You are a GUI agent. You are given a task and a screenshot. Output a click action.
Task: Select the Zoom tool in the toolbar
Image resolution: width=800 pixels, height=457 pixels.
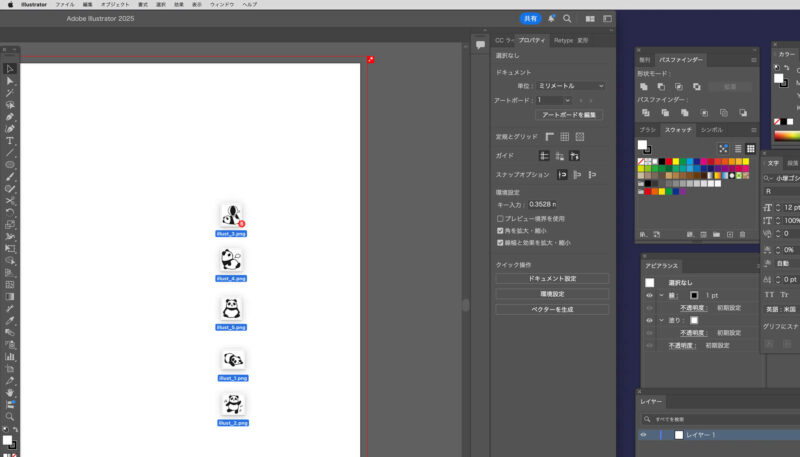tap(10, 416)
